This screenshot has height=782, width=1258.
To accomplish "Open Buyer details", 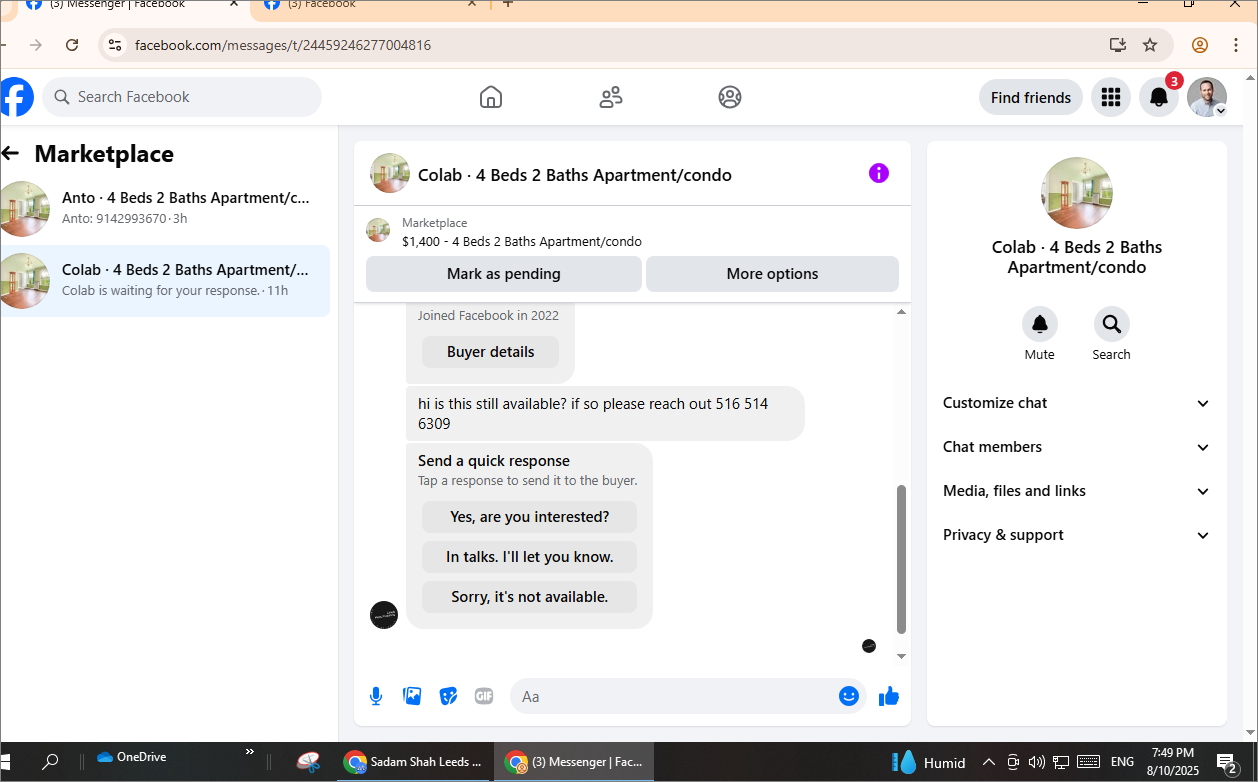I will pos(490,352).
